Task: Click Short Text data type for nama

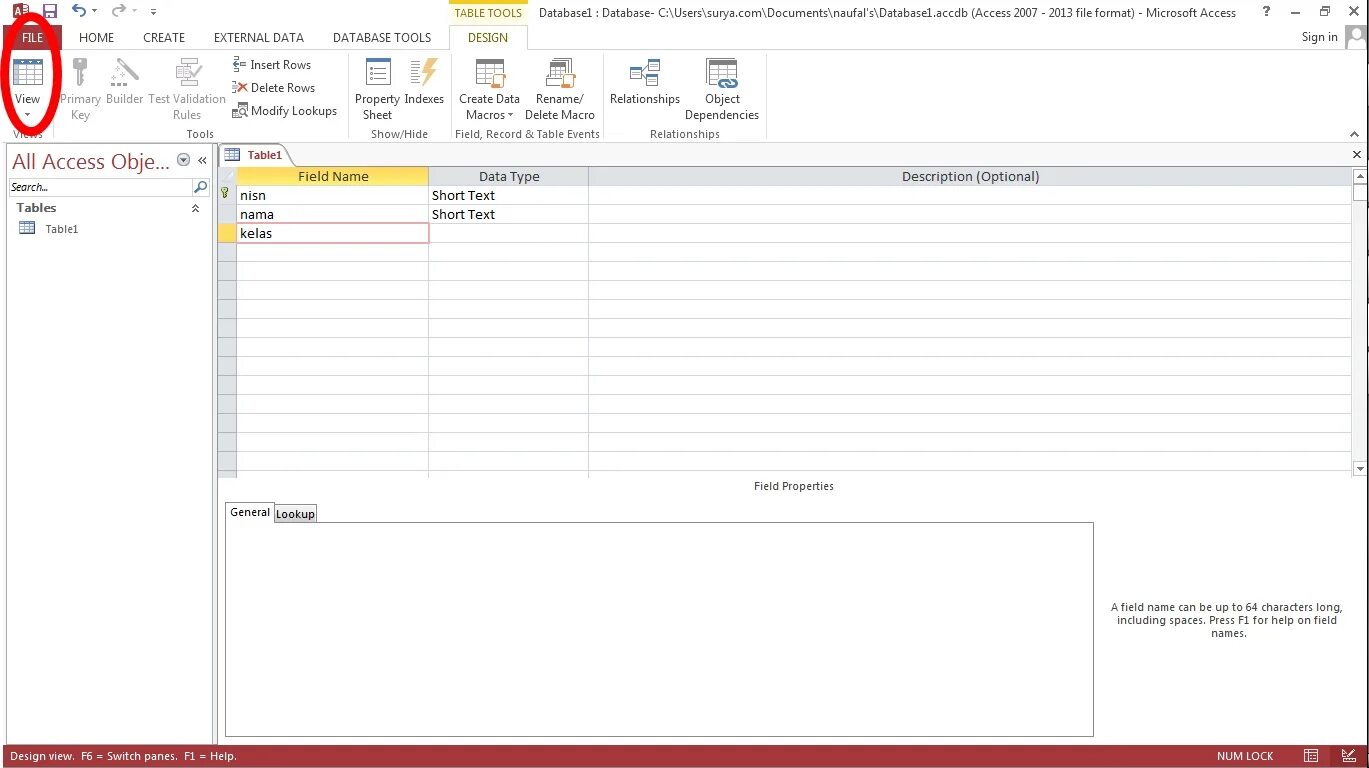Action: point(509,214)
